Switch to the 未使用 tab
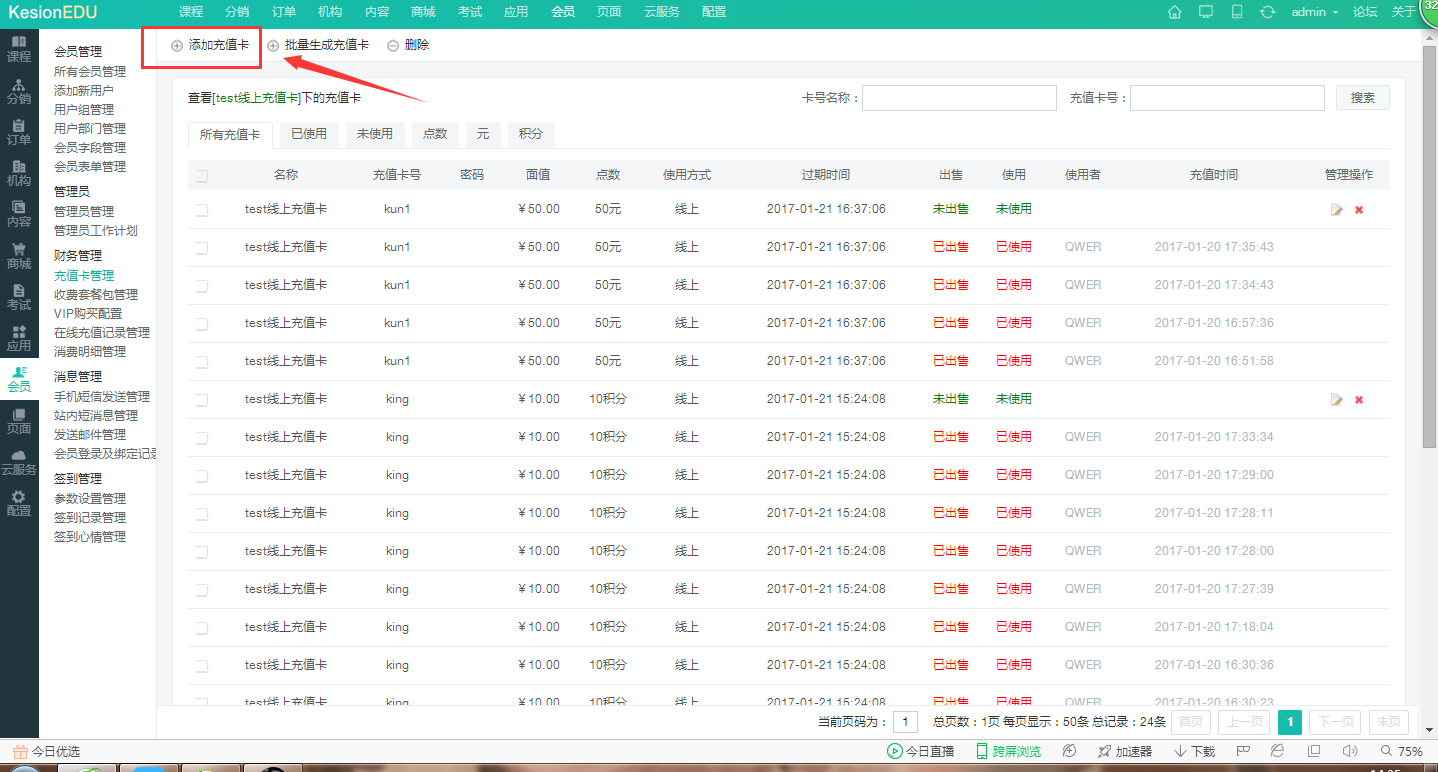The width and height of the screenshot is (1438, 772). (x=374, y=133)
